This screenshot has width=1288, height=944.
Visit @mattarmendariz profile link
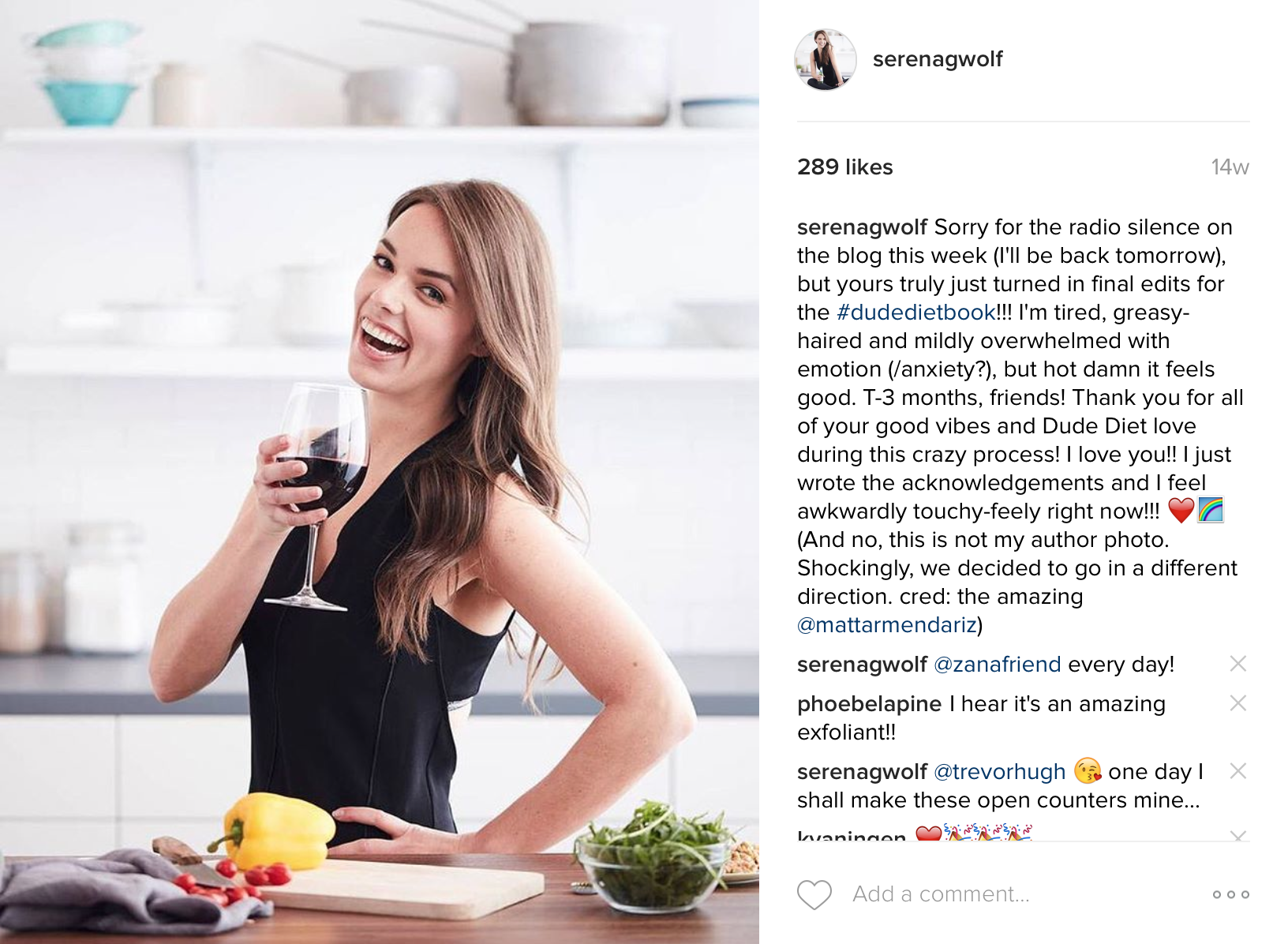pyautogui.click(x=887, y=625)
